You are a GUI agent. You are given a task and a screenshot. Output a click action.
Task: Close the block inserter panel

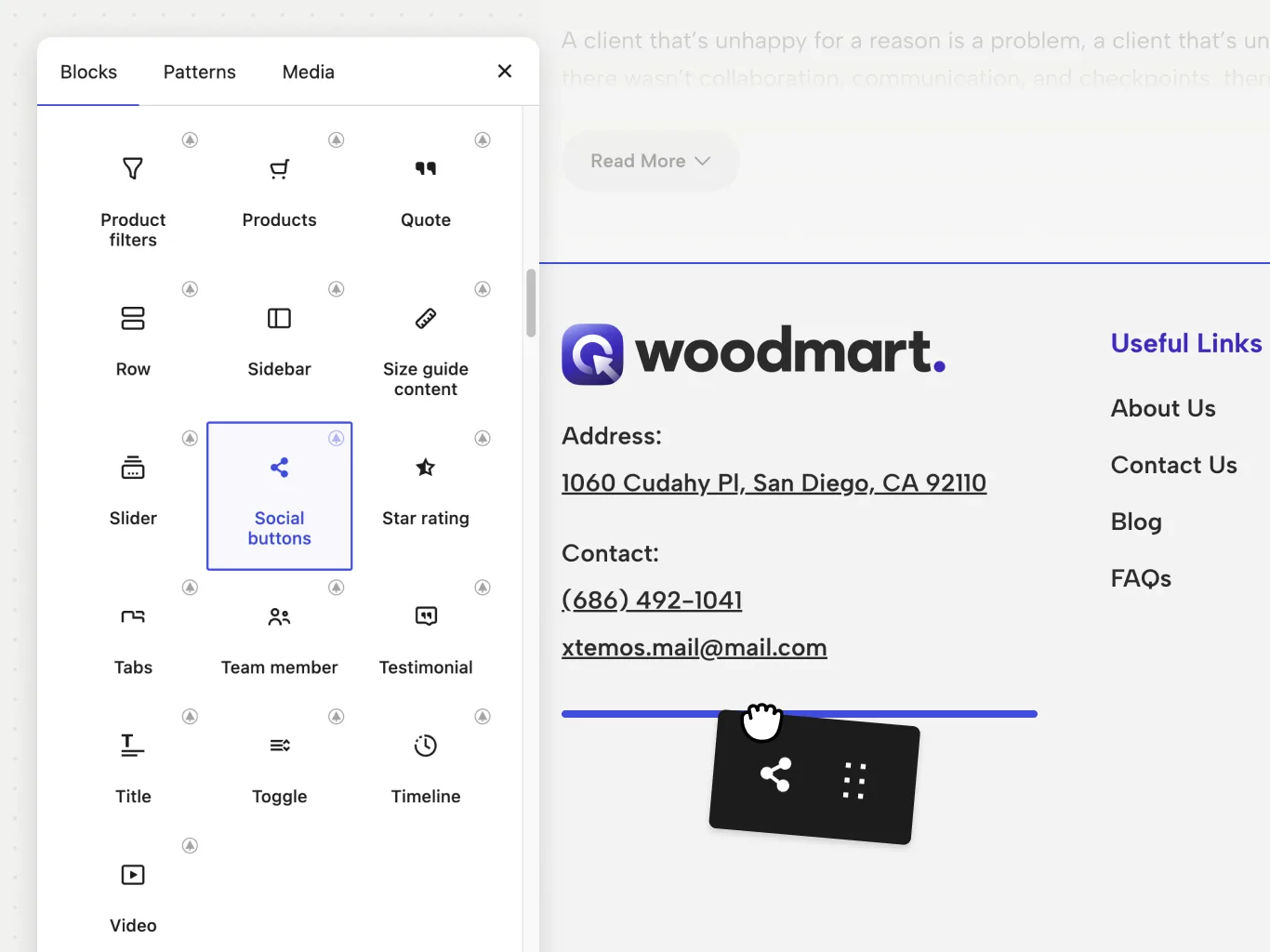(x=505, y=72)
